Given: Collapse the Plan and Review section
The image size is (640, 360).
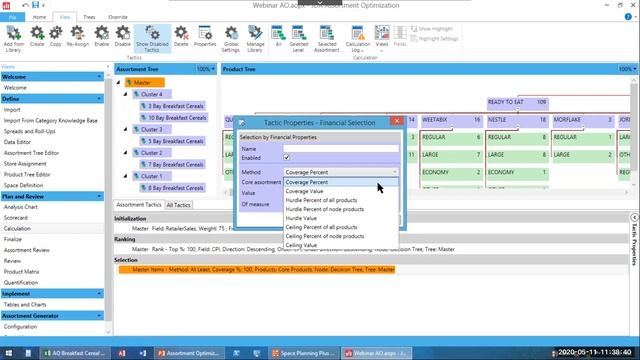Looking at the screenshot, I should click(x=99, y=196).
